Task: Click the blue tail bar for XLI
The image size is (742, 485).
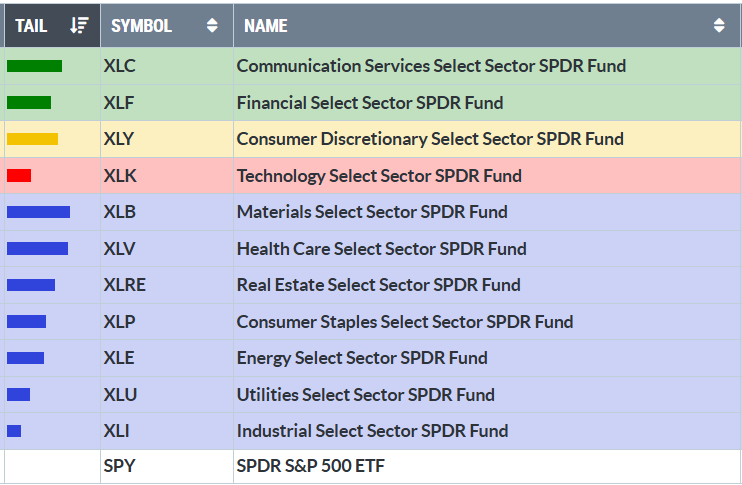Action: pos(14,431)
